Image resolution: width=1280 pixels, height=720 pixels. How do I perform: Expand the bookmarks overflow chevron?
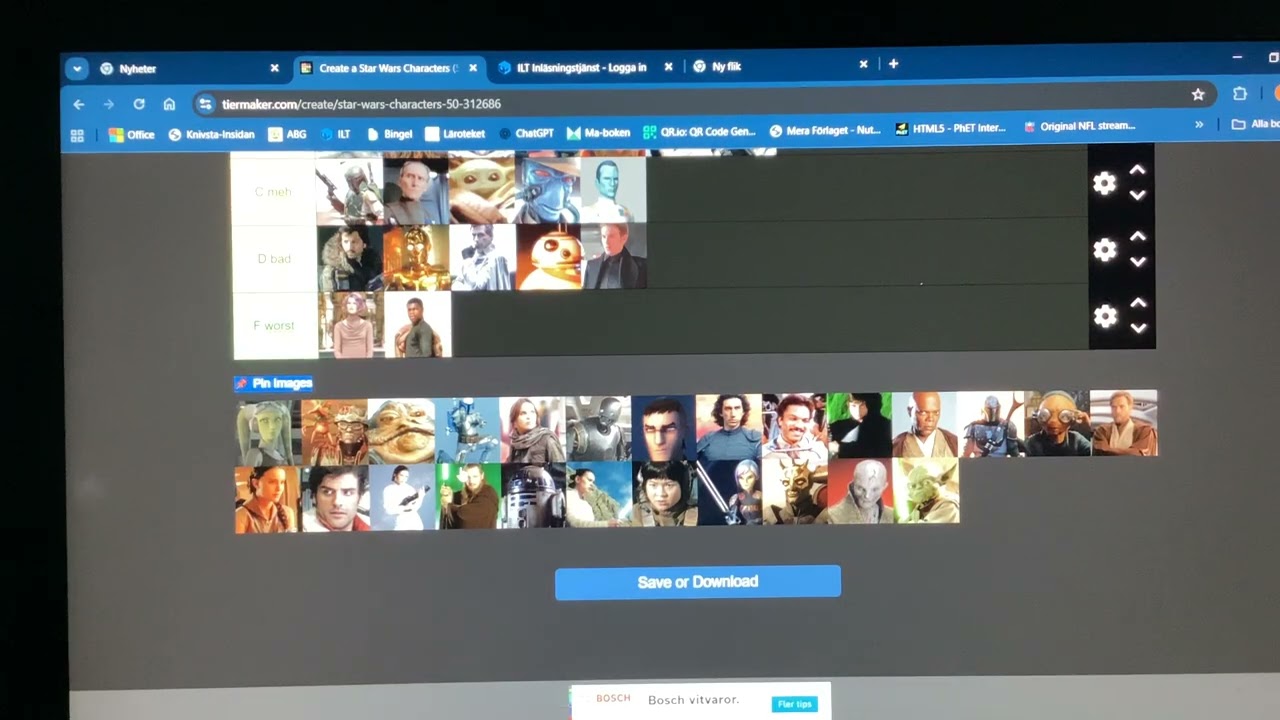(1199, 125)
